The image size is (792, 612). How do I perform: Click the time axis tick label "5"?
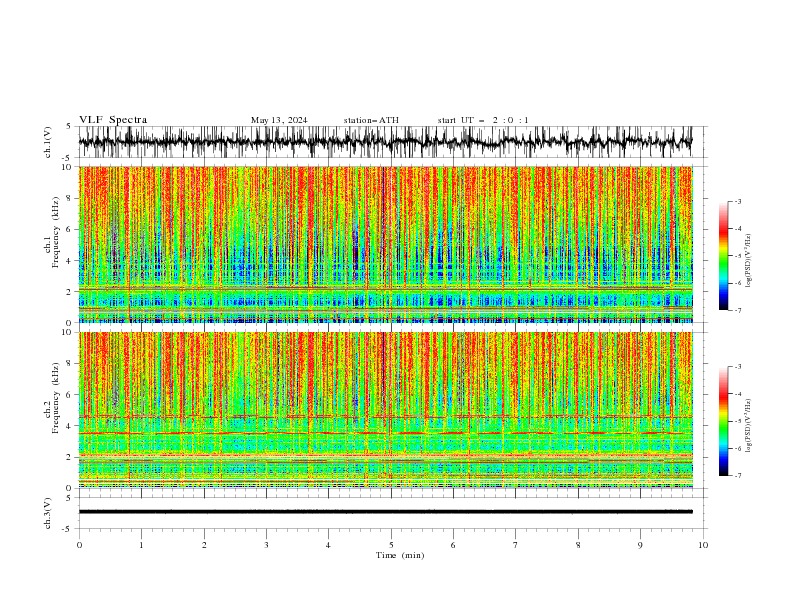point(391,545)
